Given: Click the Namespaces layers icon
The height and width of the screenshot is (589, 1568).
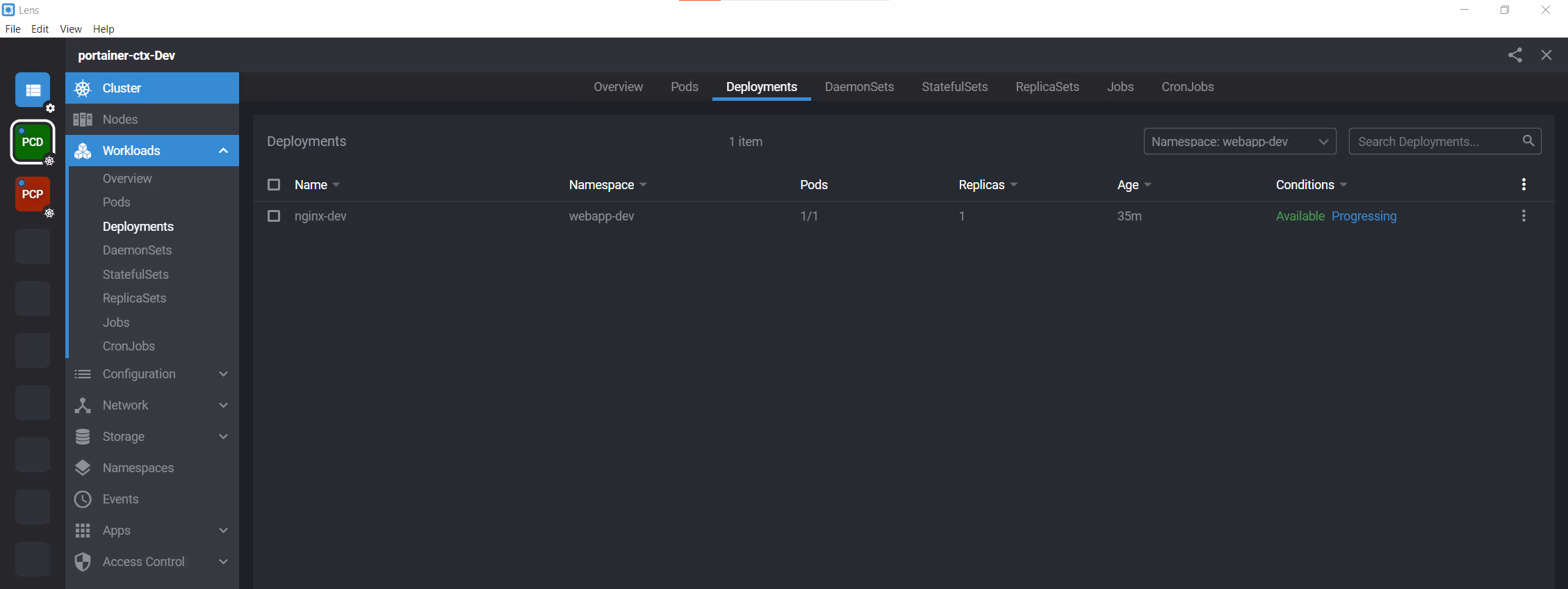Looking at the screenshot, I should [83, 468].
